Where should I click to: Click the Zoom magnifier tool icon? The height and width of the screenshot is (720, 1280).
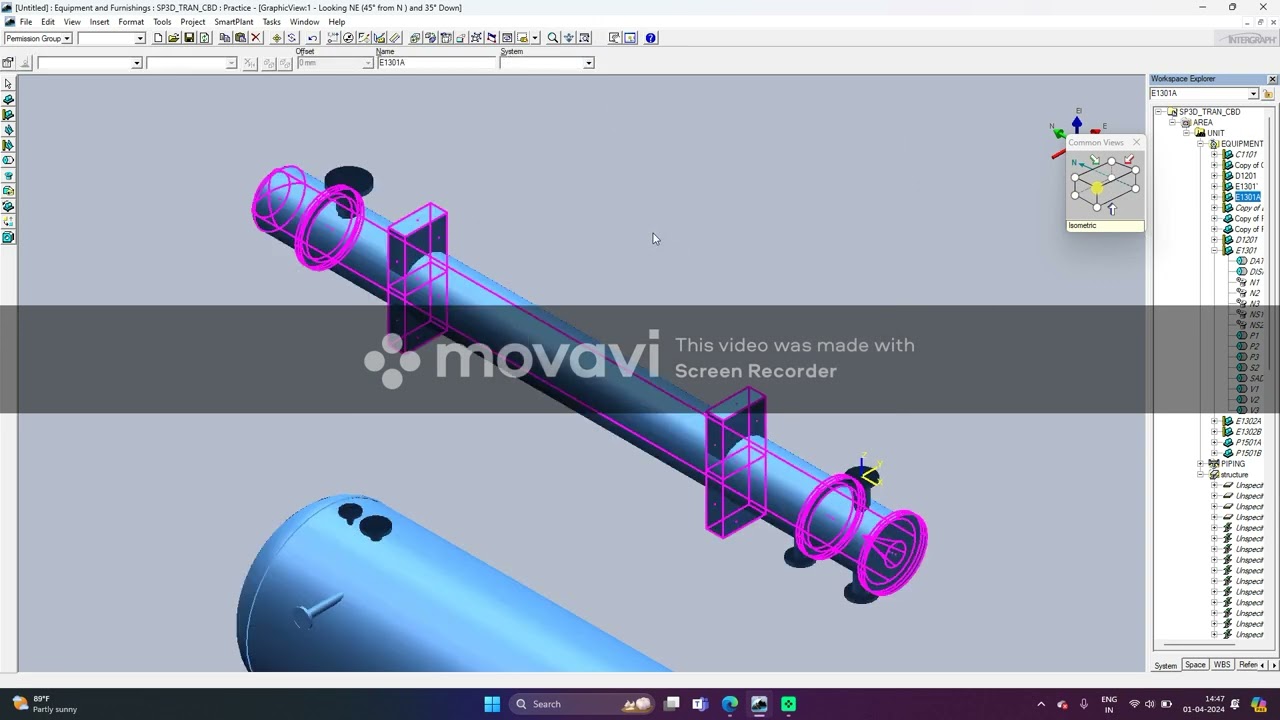[553, 38]
